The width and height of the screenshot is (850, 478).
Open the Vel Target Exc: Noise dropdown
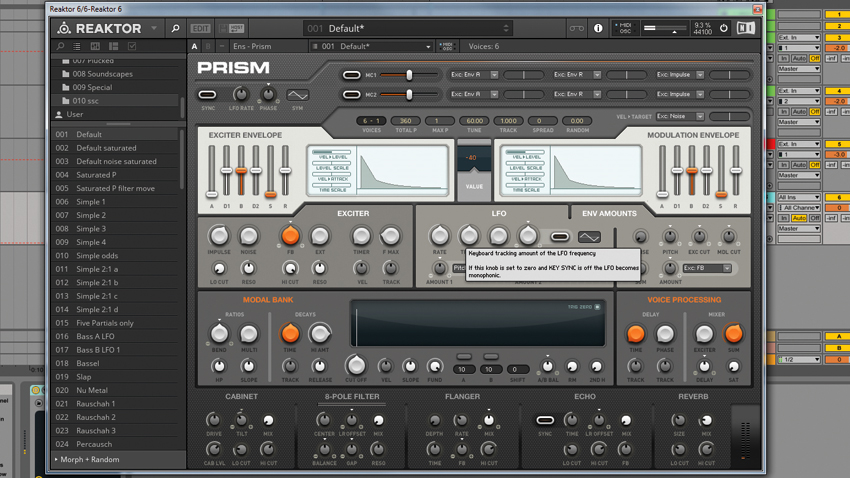tap(680, 117)
